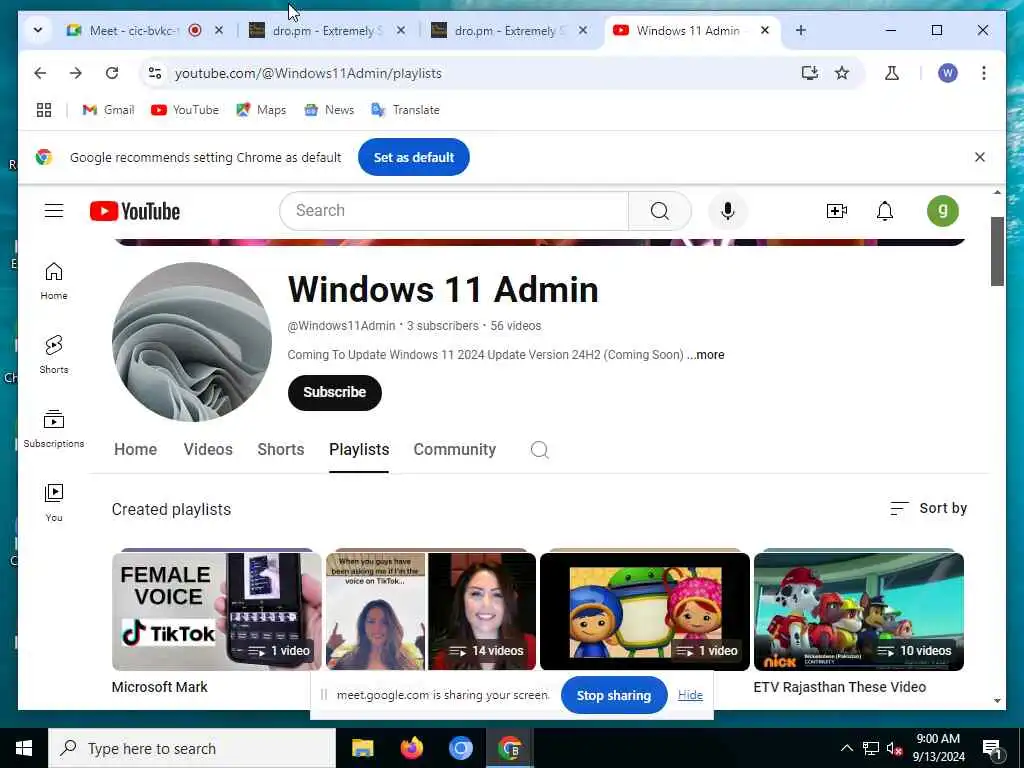The image size is (1024, 768).
Task: Bookmark this page with star icon
Action: 842,73
